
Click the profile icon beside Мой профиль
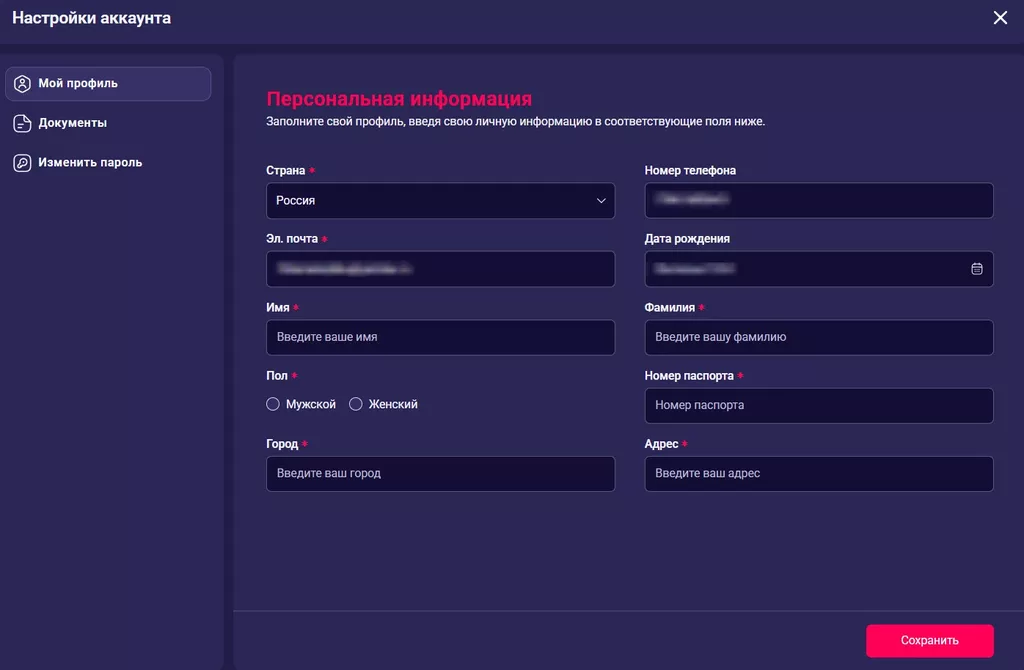click(22, 84)
